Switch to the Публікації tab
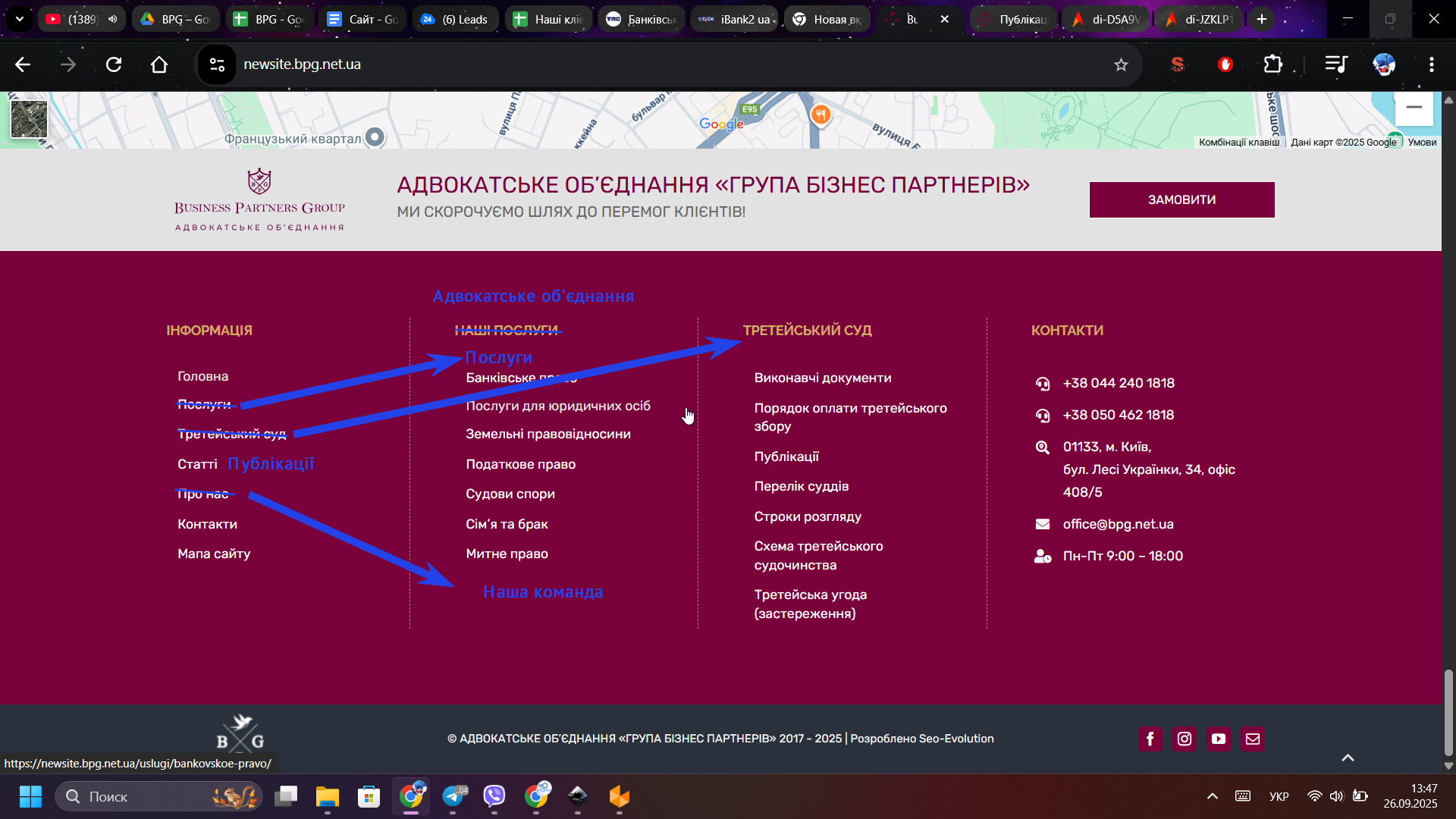 (1013, 19)
